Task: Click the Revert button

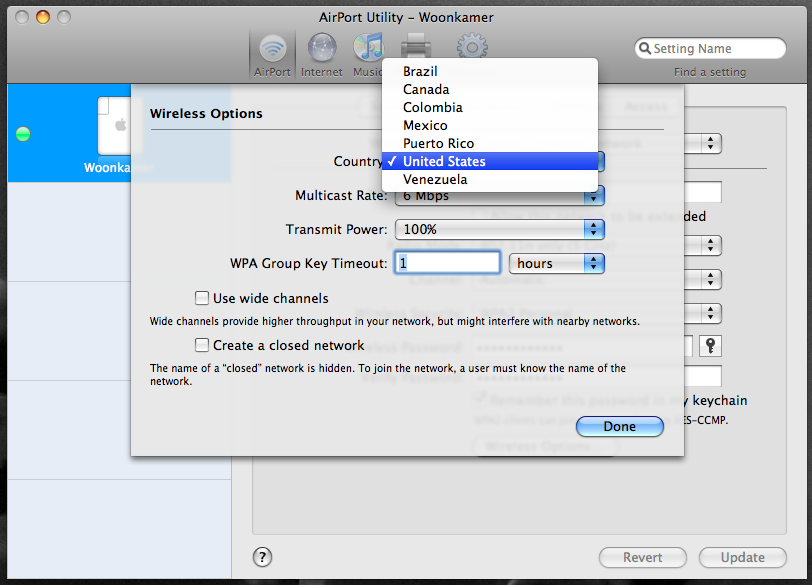Action: (643, 558)
